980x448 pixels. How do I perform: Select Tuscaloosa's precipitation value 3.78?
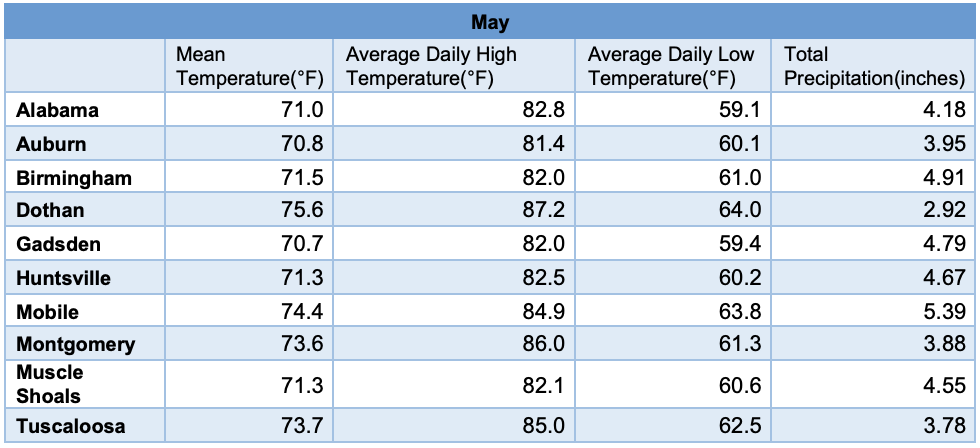(874, 426)
